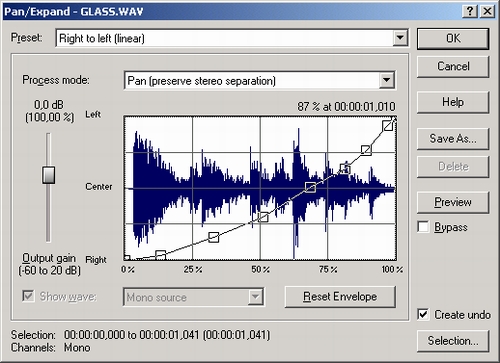Click the Output gain slider handle
Screen dimensions: 500x363
pyautogui.click(x=49, y=175)
